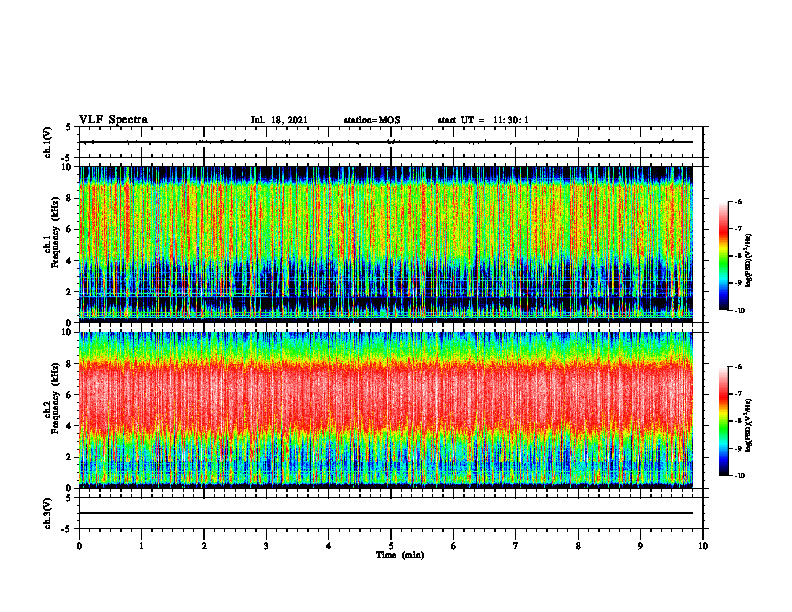Click the ch.2 colorbar "log(PSD)" unit label
Image resolution: width=792 pixels, height=612 pixels.
749,425
